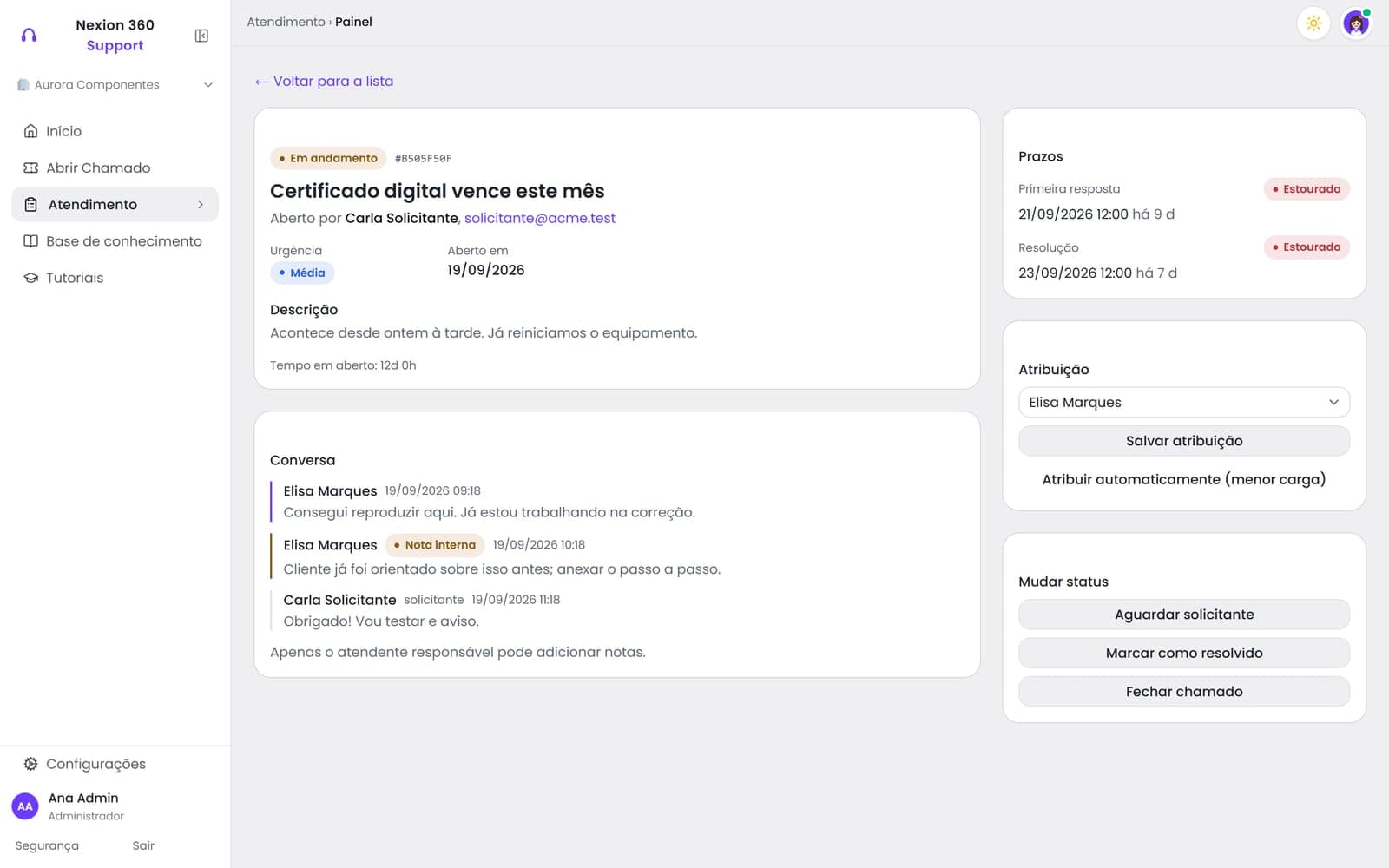Viewport: 1389px width, 868px height.
Task: Go to Início in the sidebar
Action: pyautogui.click(x=115, y=131)
